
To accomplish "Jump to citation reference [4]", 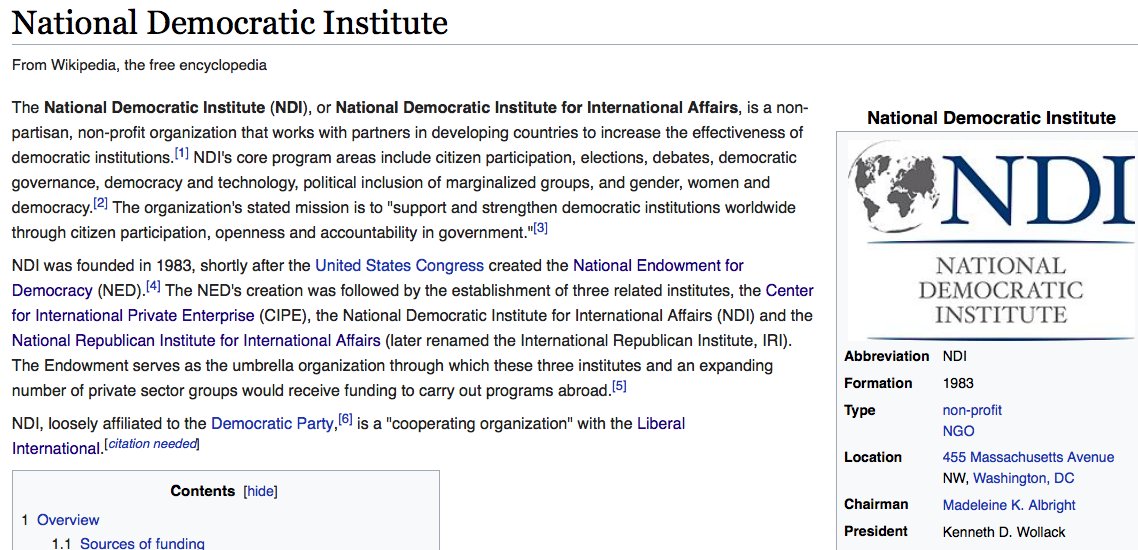I will coord(154,286).
